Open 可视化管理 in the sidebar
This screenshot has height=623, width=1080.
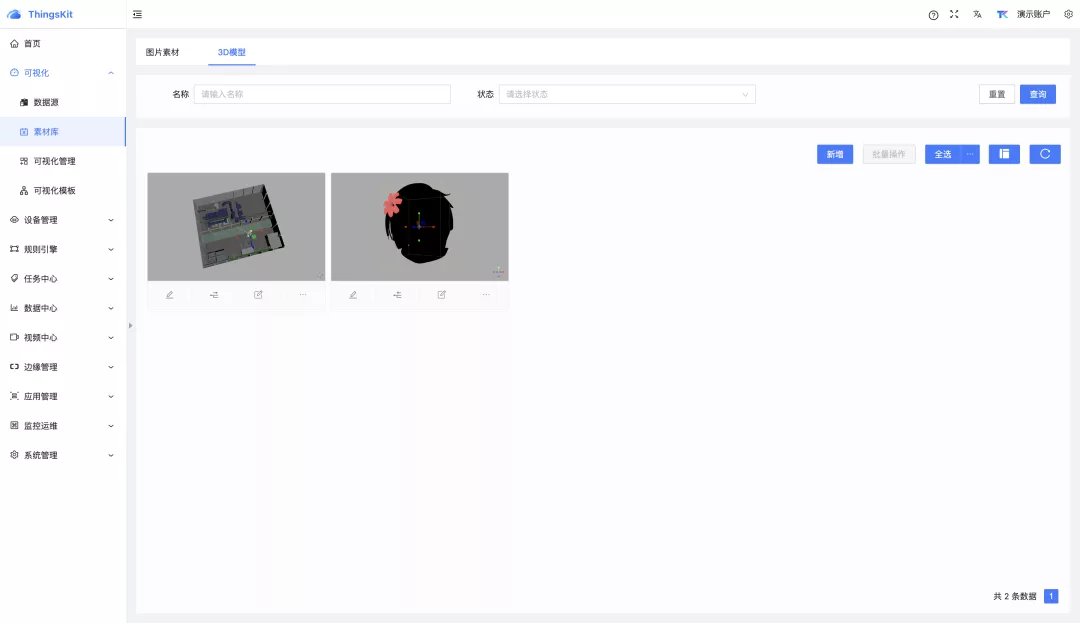coord(54,161)
